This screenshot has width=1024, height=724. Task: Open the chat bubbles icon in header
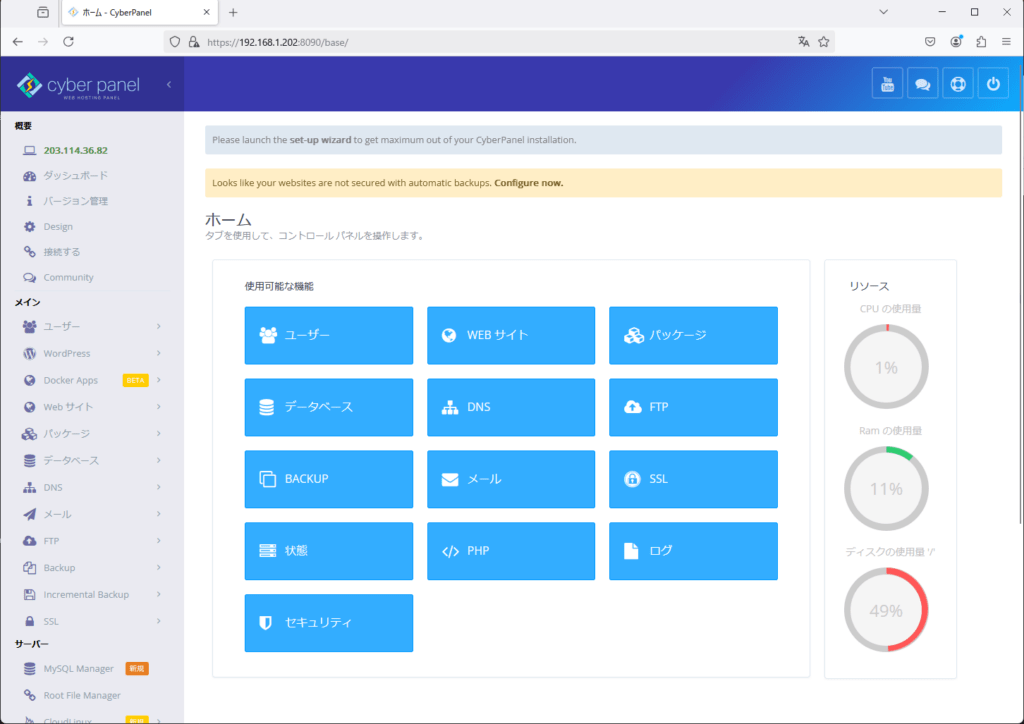(922, 84)
